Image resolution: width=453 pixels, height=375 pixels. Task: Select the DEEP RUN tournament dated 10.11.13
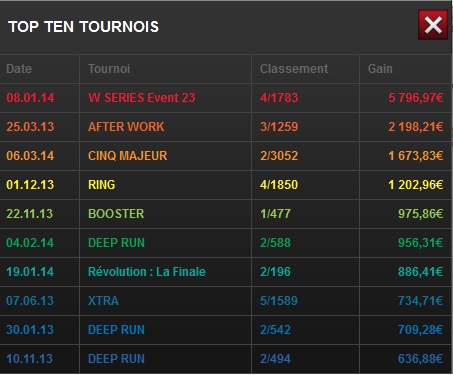(x=116, y=359)
